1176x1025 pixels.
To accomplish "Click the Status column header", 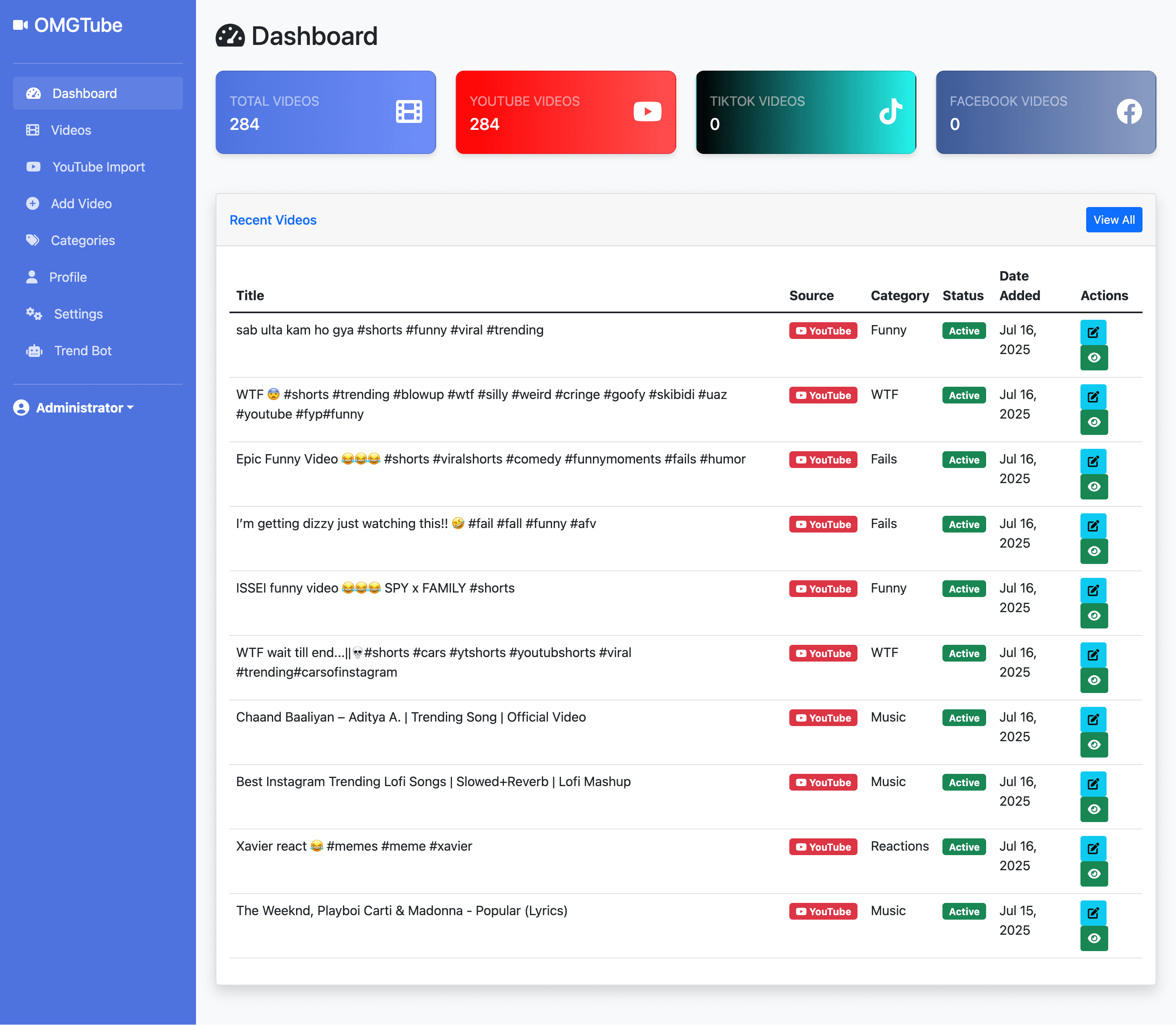I will [963, 296].
